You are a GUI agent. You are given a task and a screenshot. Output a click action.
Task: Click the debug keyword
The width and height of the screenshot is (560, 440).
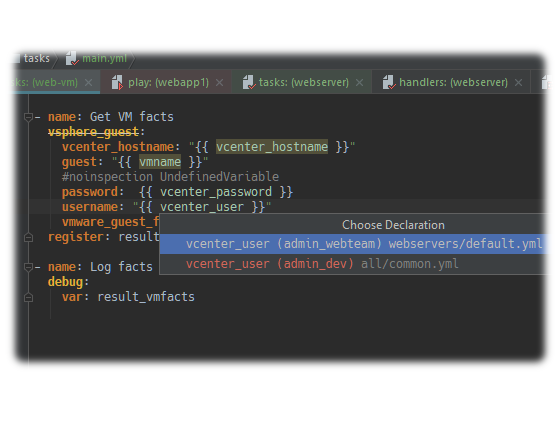[x=65, y=282]
